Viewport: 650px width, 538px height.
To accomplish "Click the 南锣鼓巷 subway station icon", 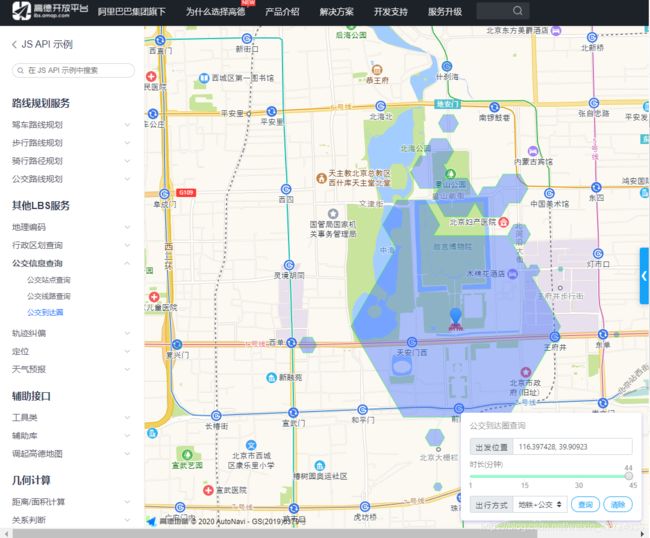I will [494, 107].
